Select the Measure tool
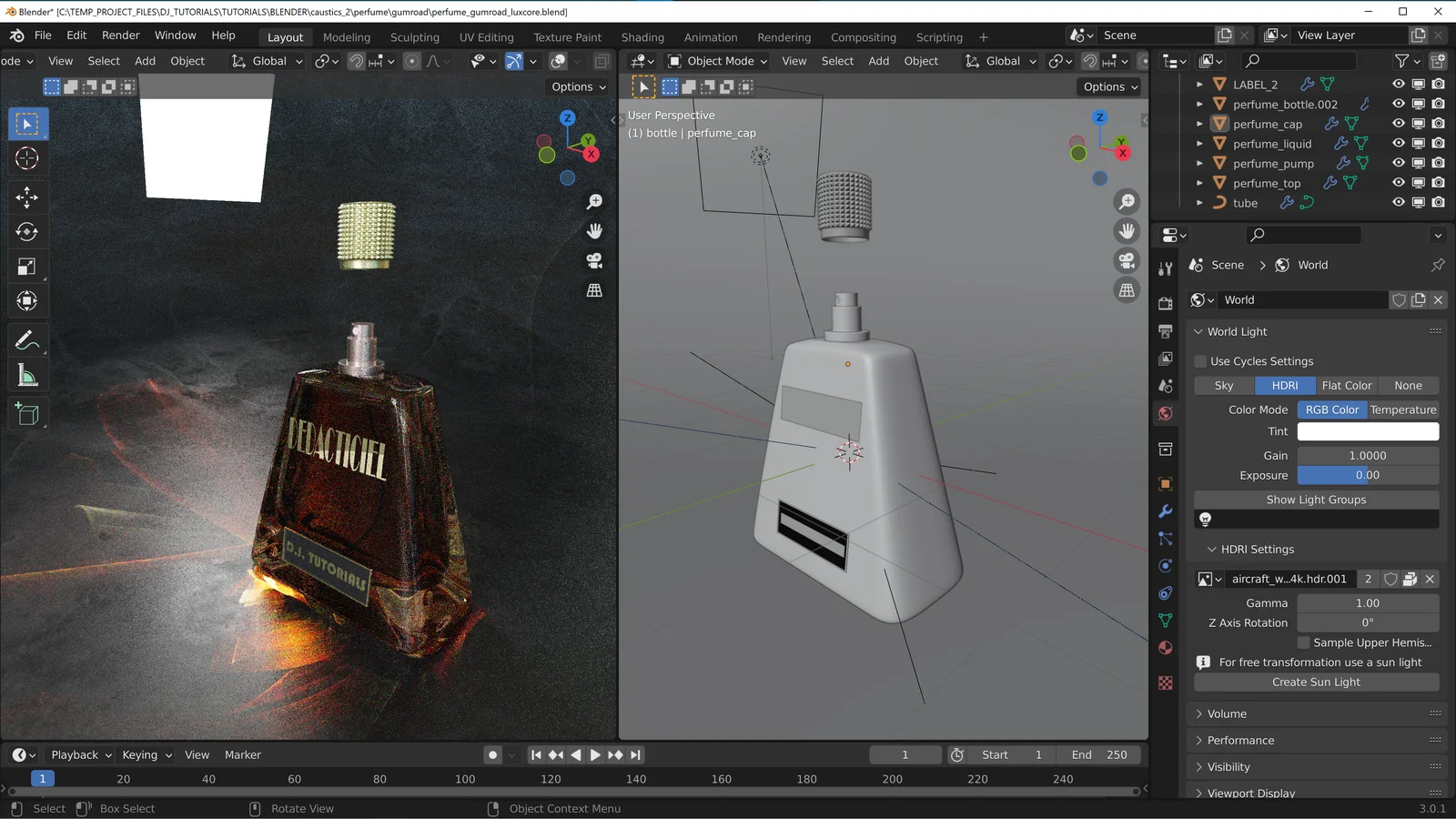The width and height of the screenshot is (1456, 819). [x=27, y=374]
